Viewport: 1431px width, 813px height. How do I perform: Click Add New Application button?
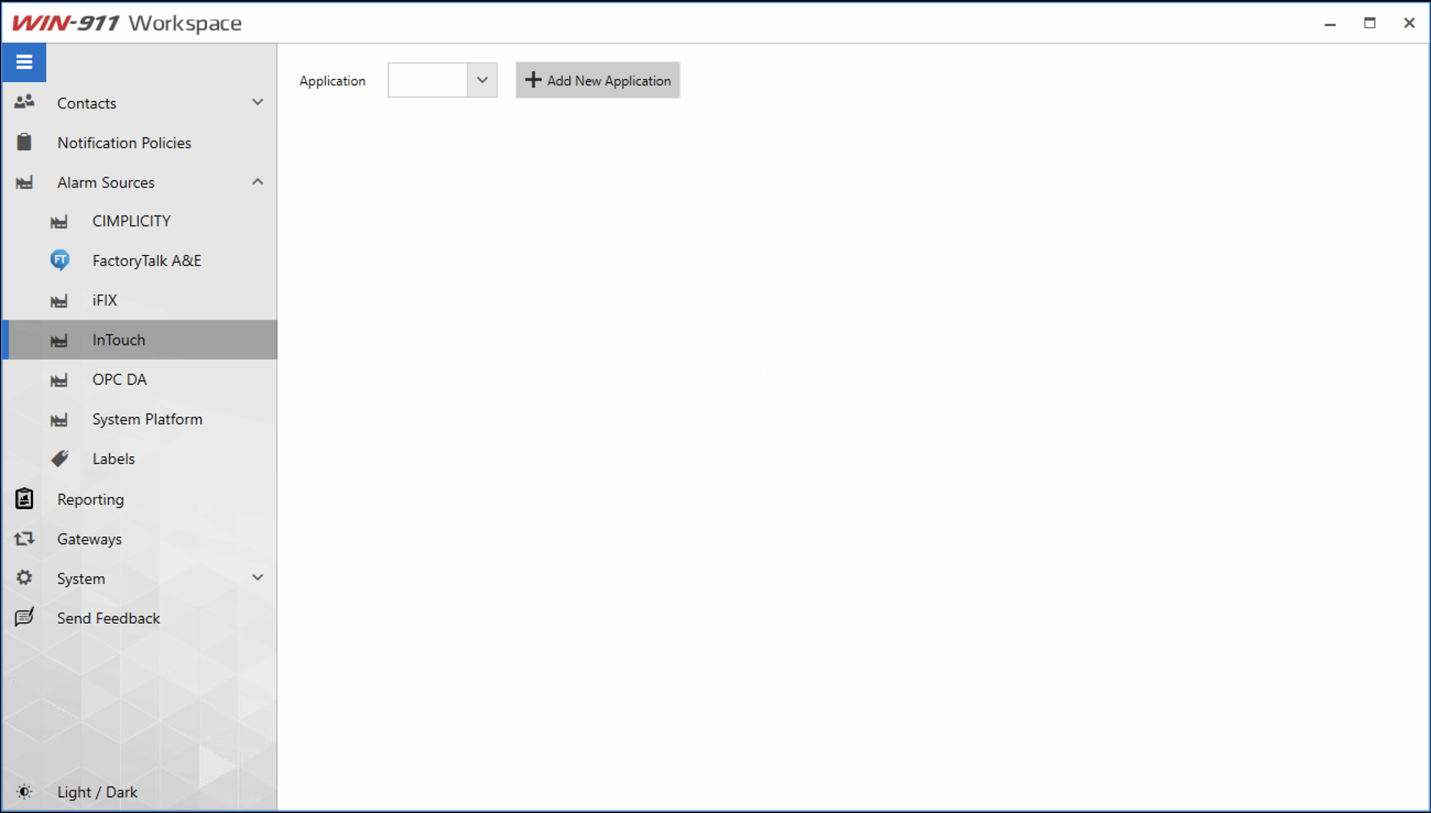pos(598,80)
